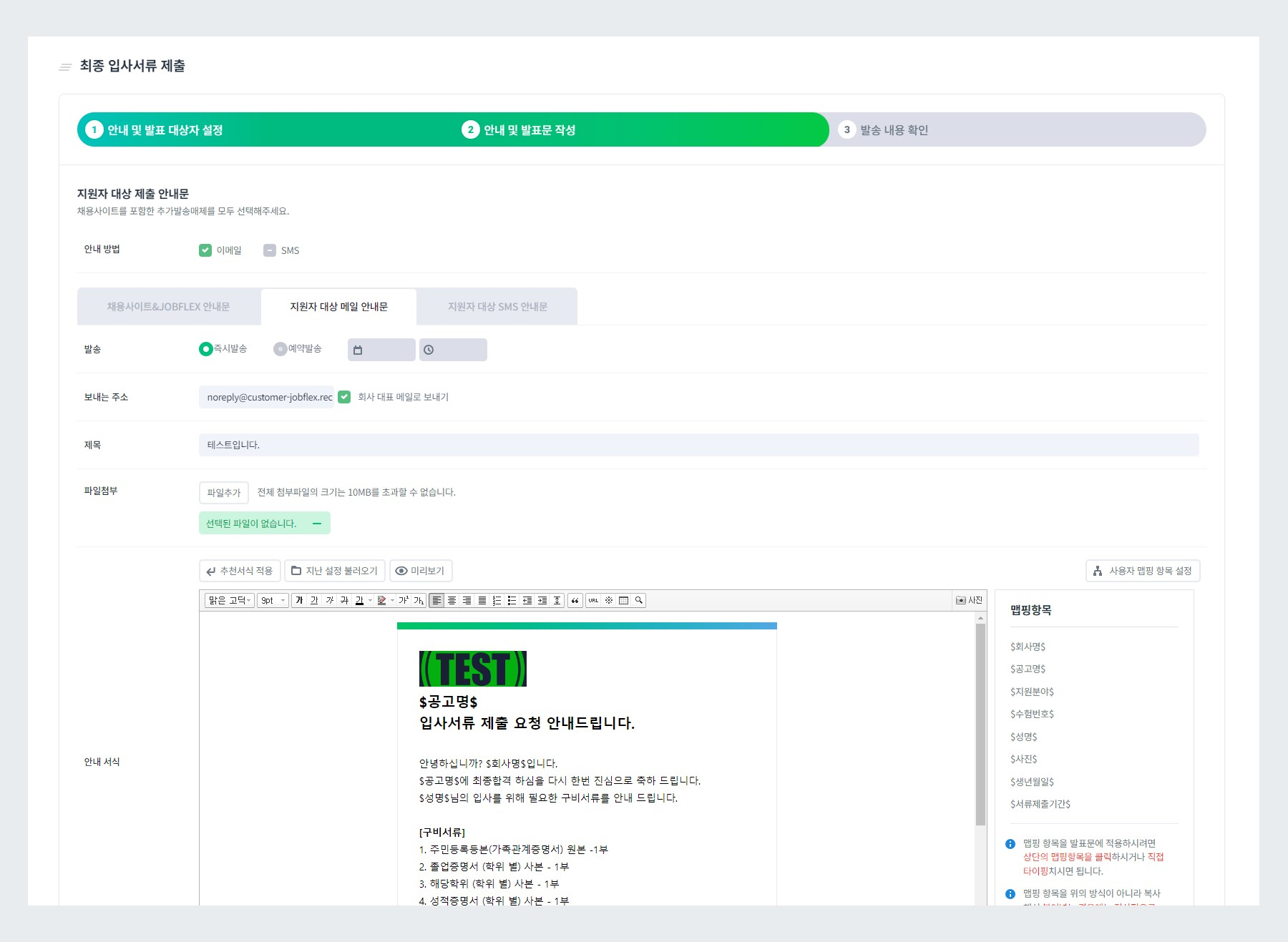1288x942 pixels.
Task: Switch to 지원자 대상 SMS 안내문 tab
Action: (x=497, y=306)
